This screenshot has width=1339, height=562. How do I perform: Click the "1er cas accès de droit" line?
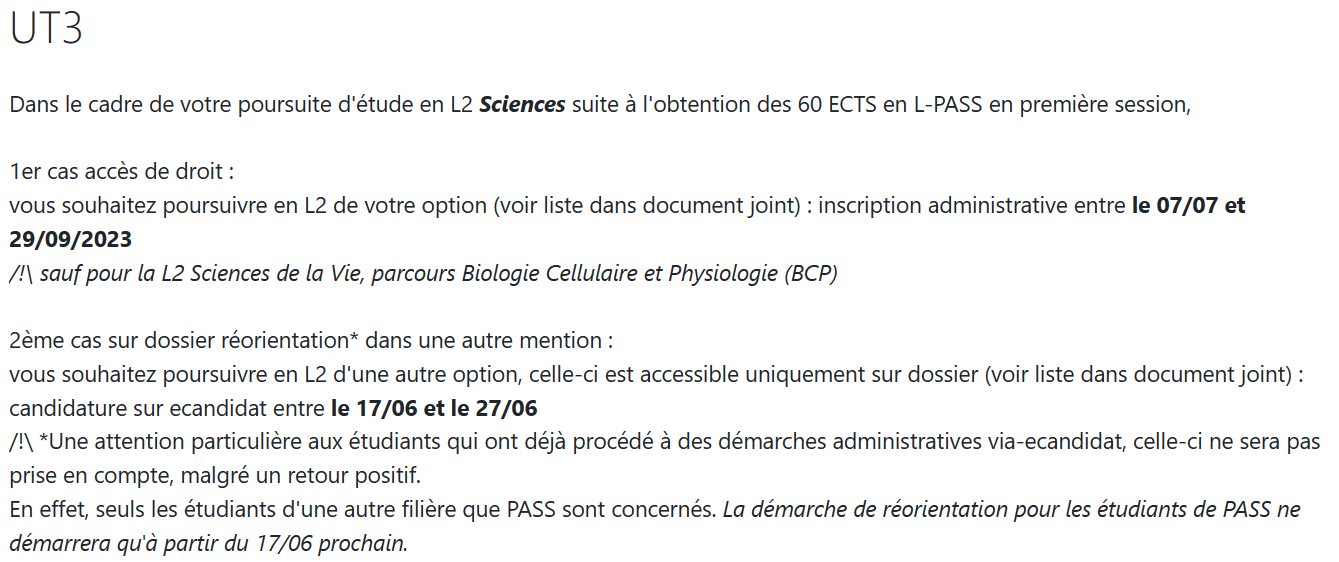[121, 172]
